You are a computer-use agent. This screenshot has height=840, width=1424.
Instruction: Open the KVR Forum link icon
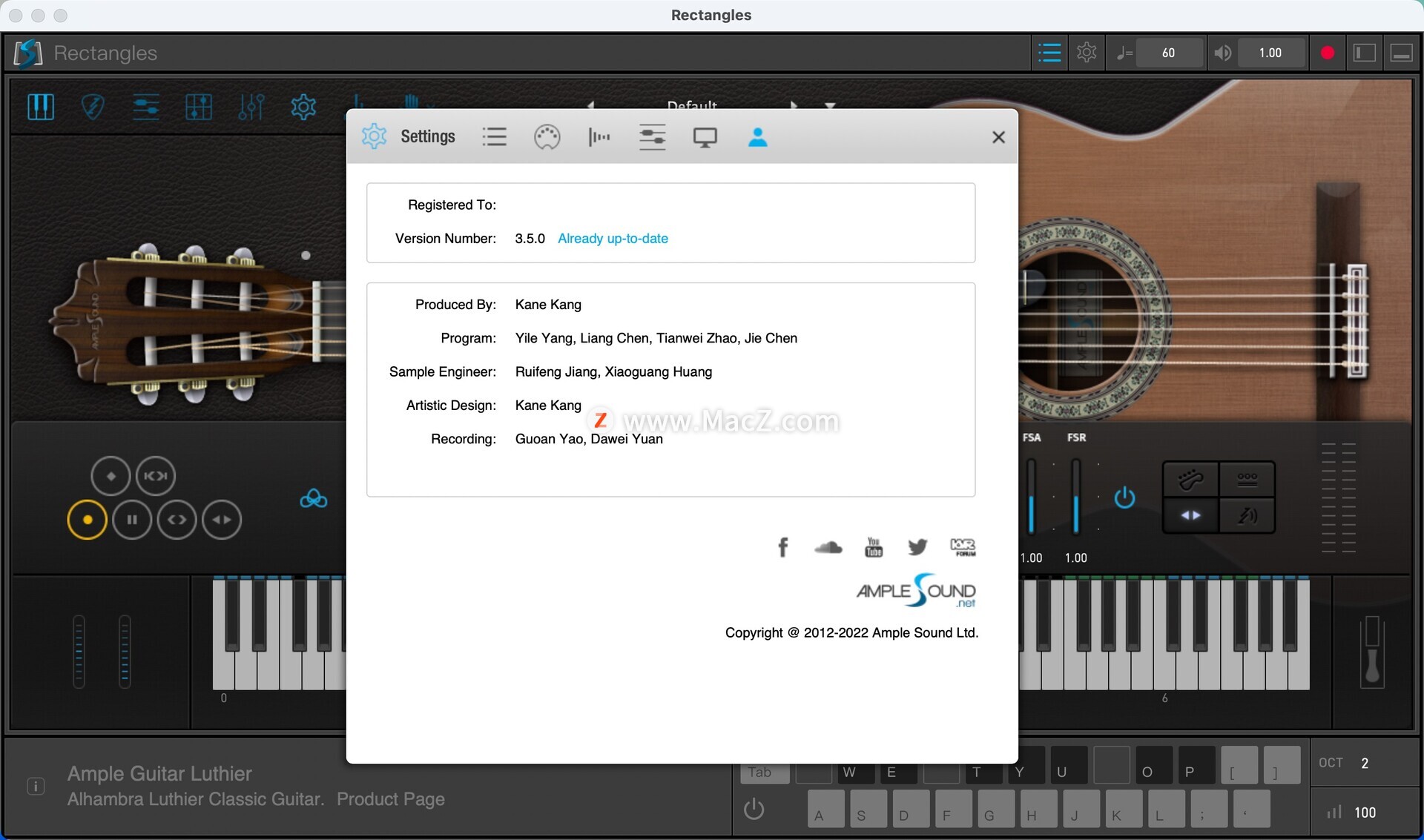(963, 547)
